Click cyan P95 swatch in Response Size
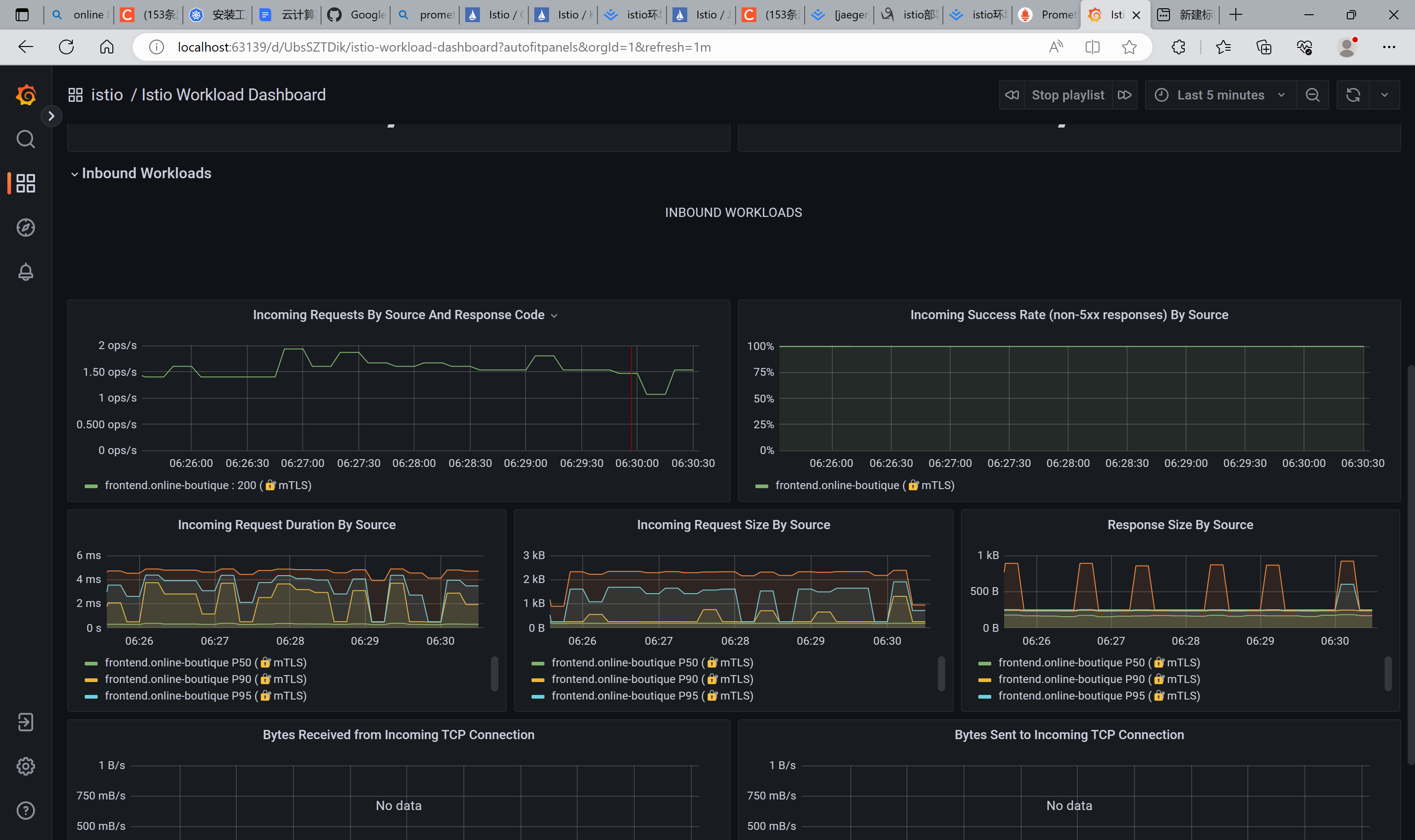The image size is (1415, 840). click(985, 697)
